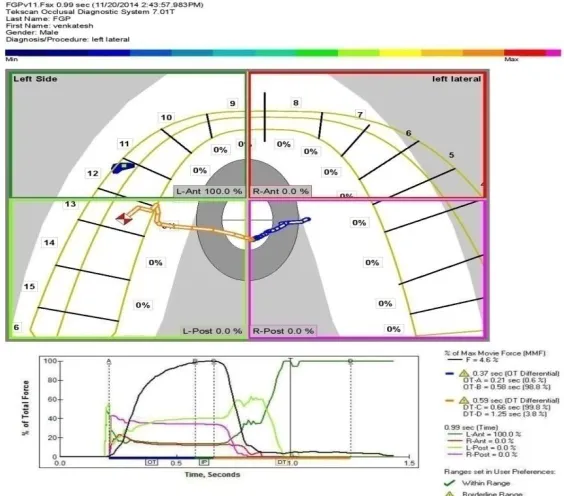Click the OT-A = 0.21 sec legend line

pos(505,380)
